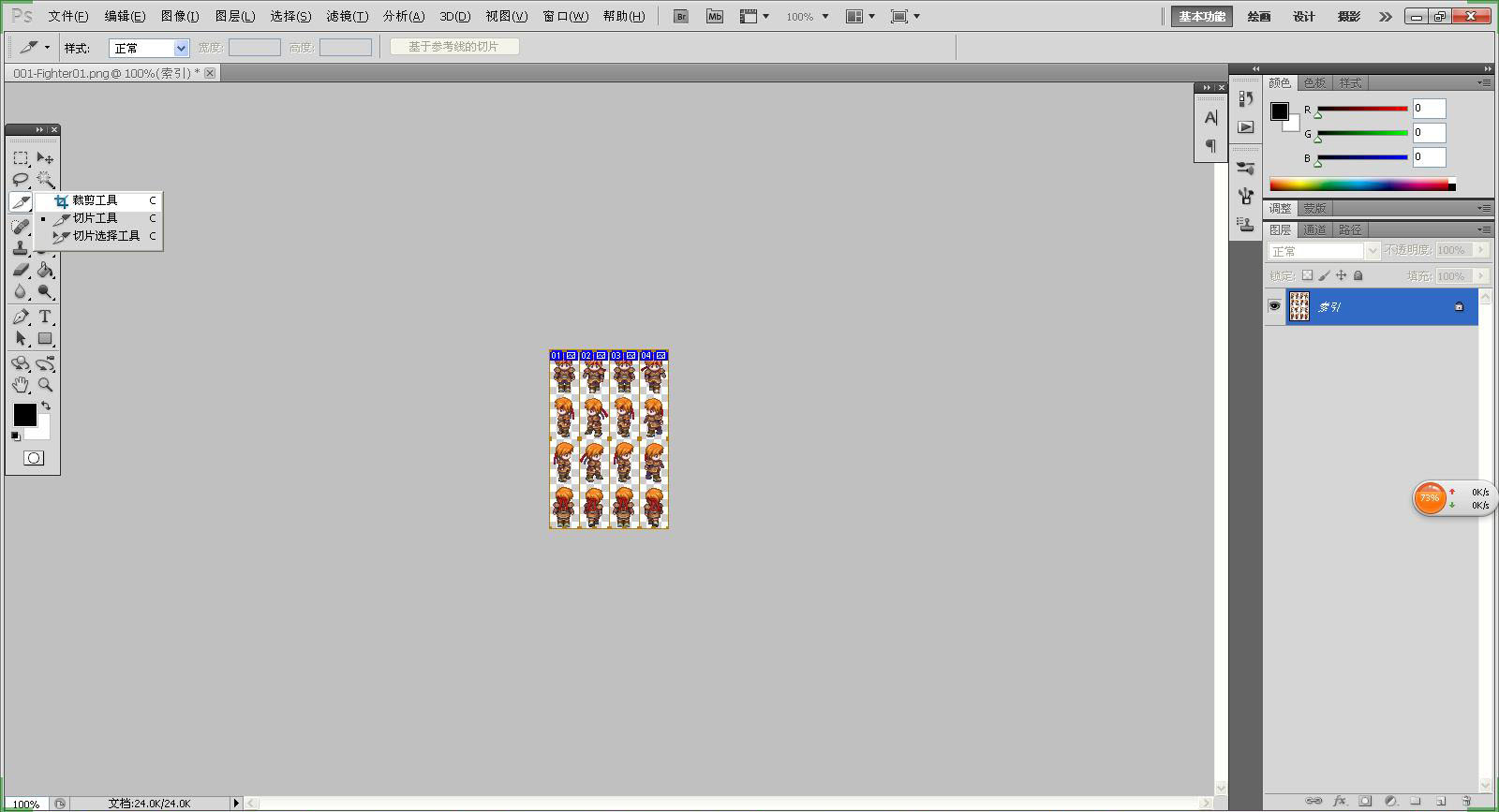1499x812 pixels.
Task: Toggle visibility eye of the 索引 layer
Action: point(1274,306)
